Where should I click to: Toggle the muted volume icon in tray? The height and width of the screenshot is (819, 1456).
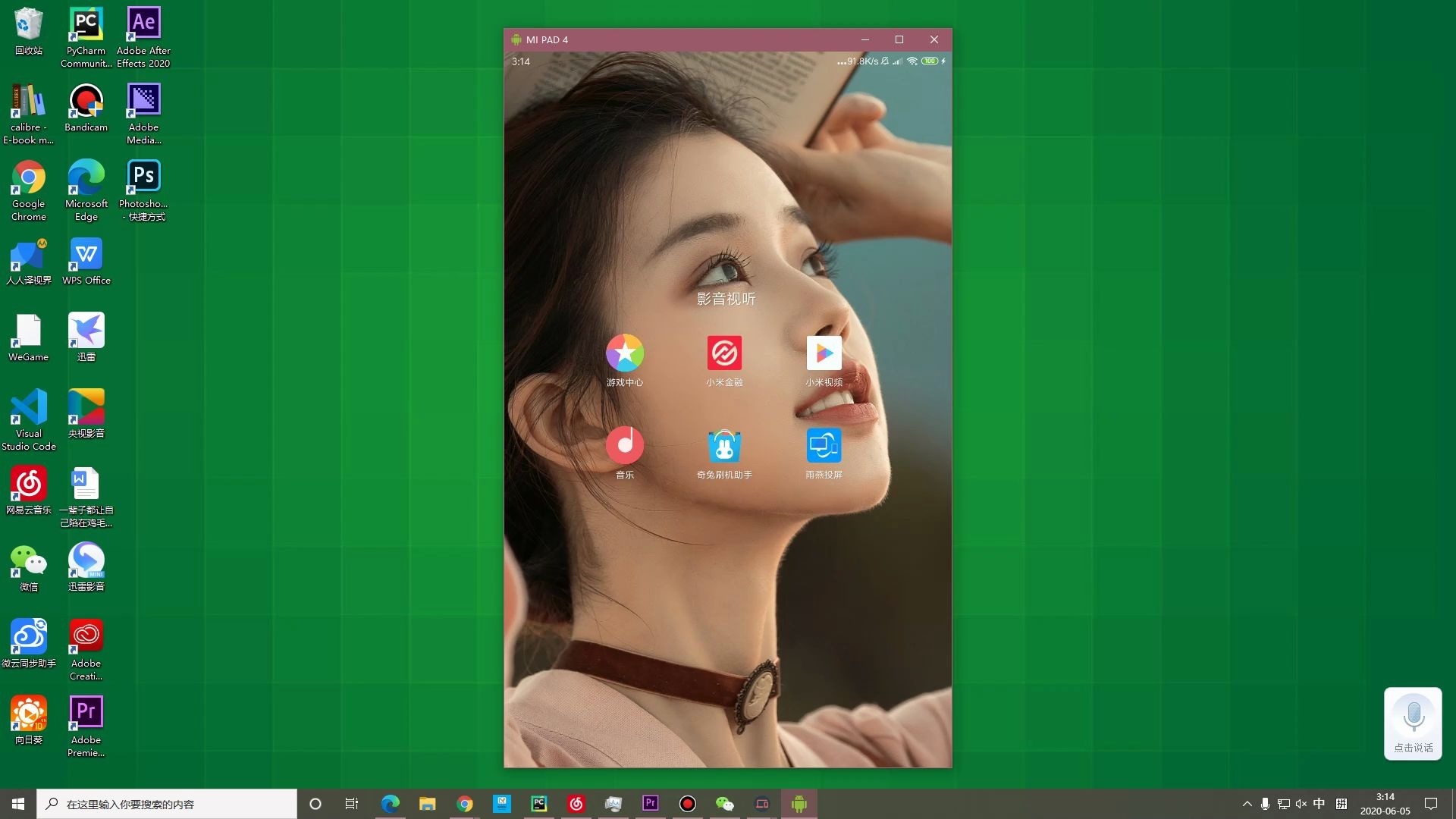pyautogui.click(x=1301, y=804)
